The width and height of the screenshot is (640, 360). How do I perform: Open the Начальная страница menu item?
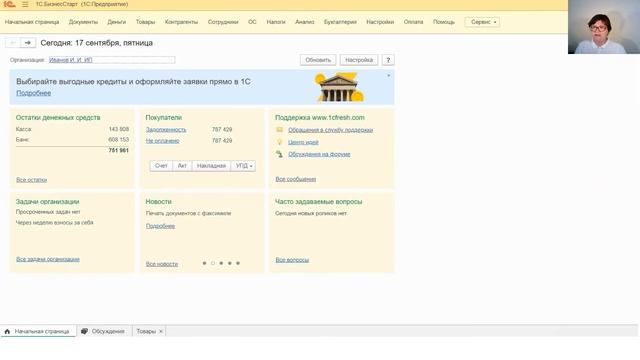[32, 22]
